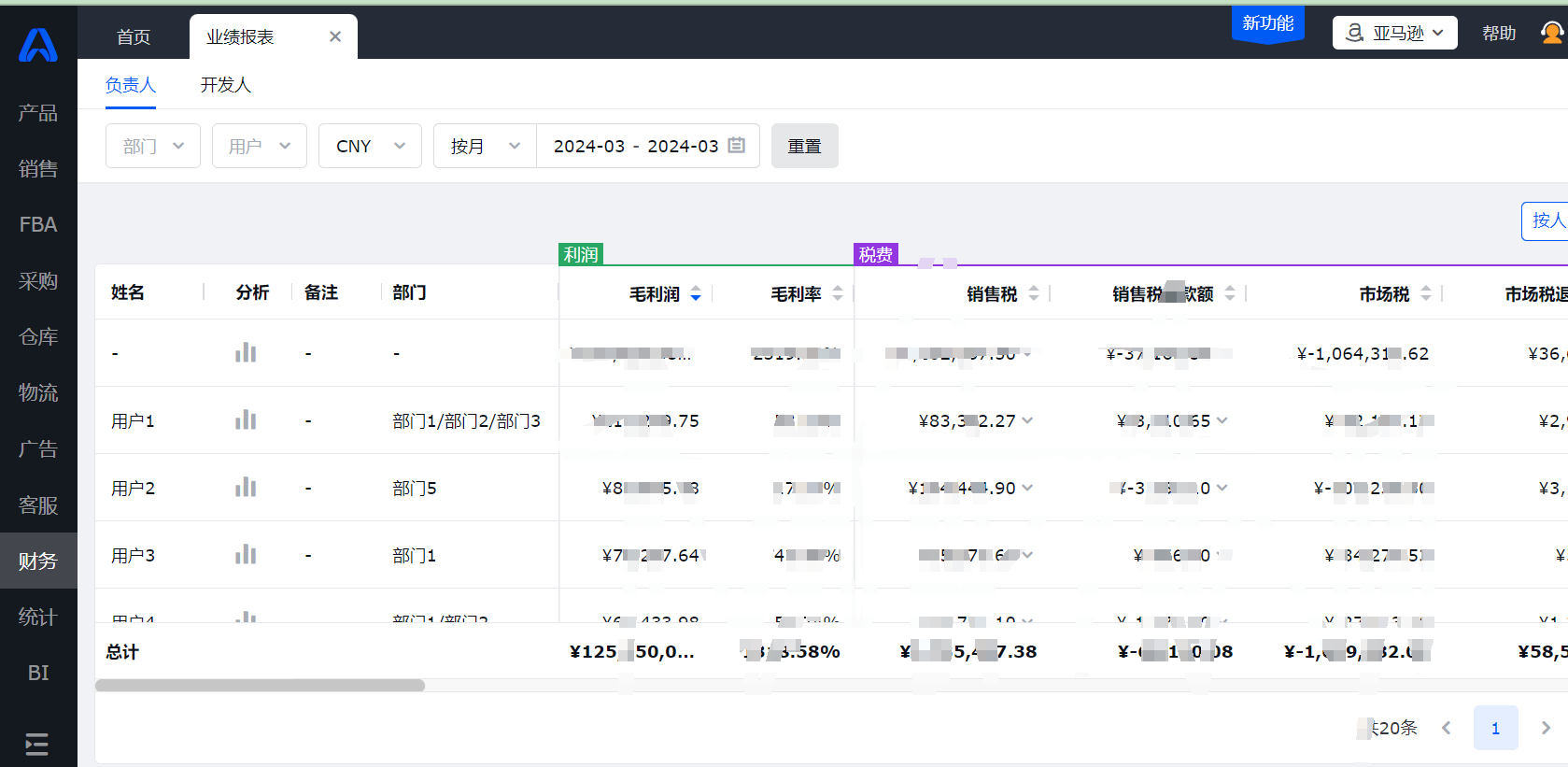This screenshot has width=1568, height=767.
Task: Click the table's horizontal scrollbar thumb
Action: pos(260,686)
